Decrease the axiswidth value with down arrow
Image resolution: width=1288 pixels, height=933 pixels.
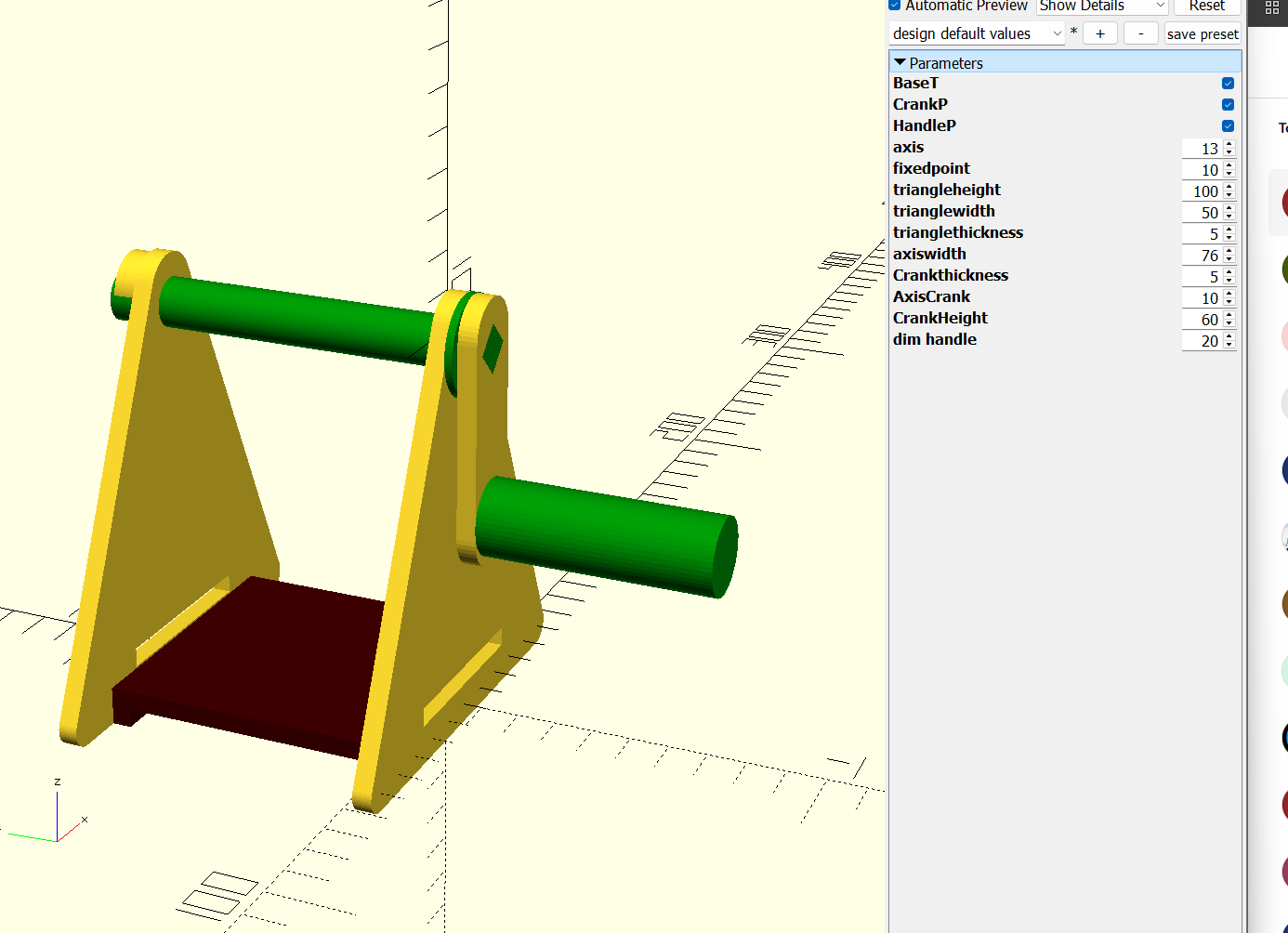1229,260
